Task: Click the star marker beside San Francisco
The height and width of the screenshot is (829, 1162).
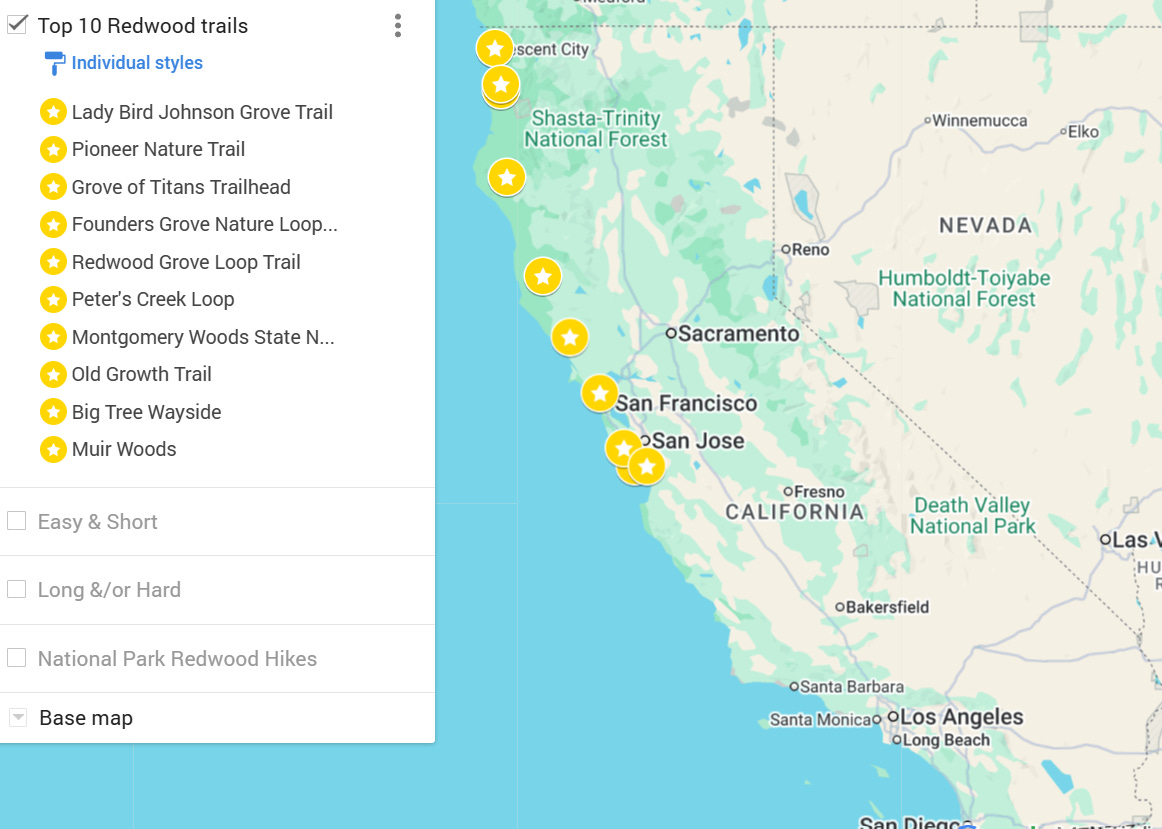Action: [600, 393]
